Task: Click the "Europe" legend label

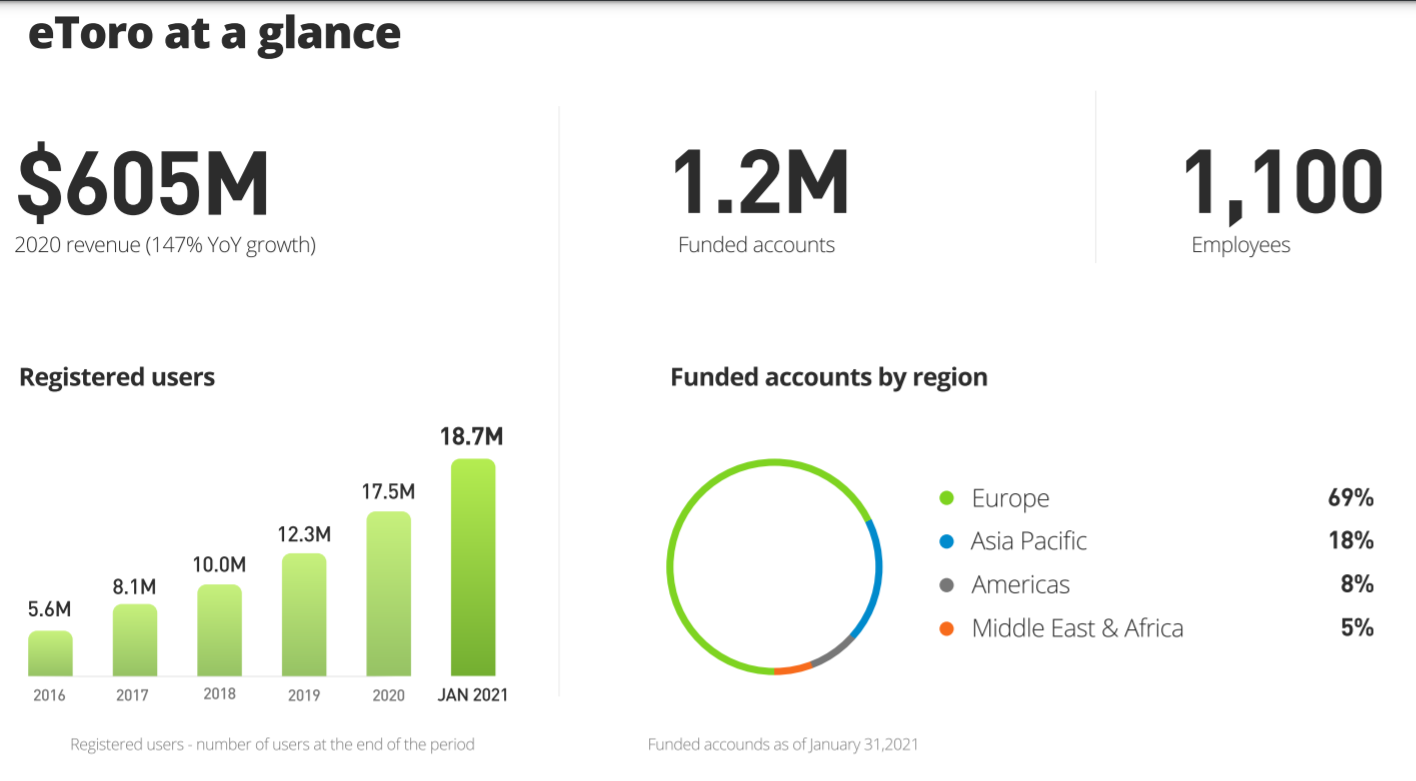Action: 1010,498
